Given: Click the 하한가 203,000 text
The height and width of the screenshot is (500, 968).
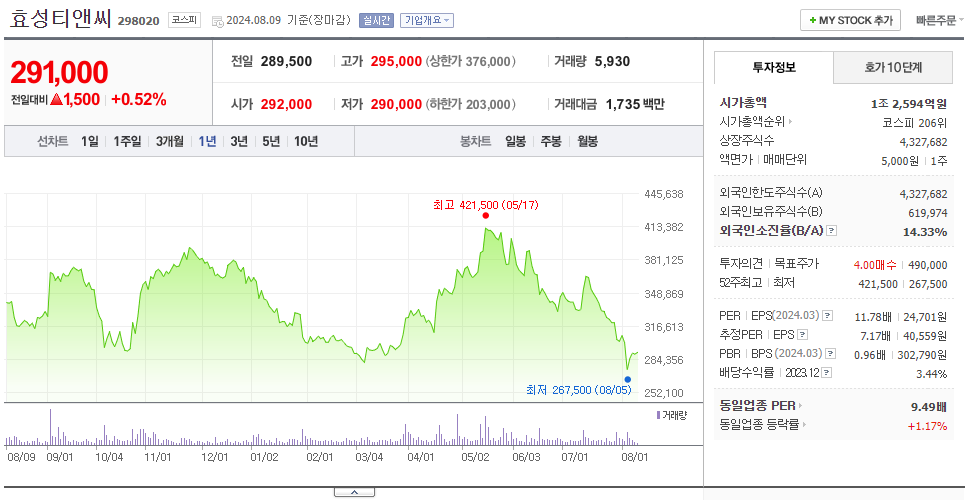Looking at the screenshot, I should click(x=471, y=104).
